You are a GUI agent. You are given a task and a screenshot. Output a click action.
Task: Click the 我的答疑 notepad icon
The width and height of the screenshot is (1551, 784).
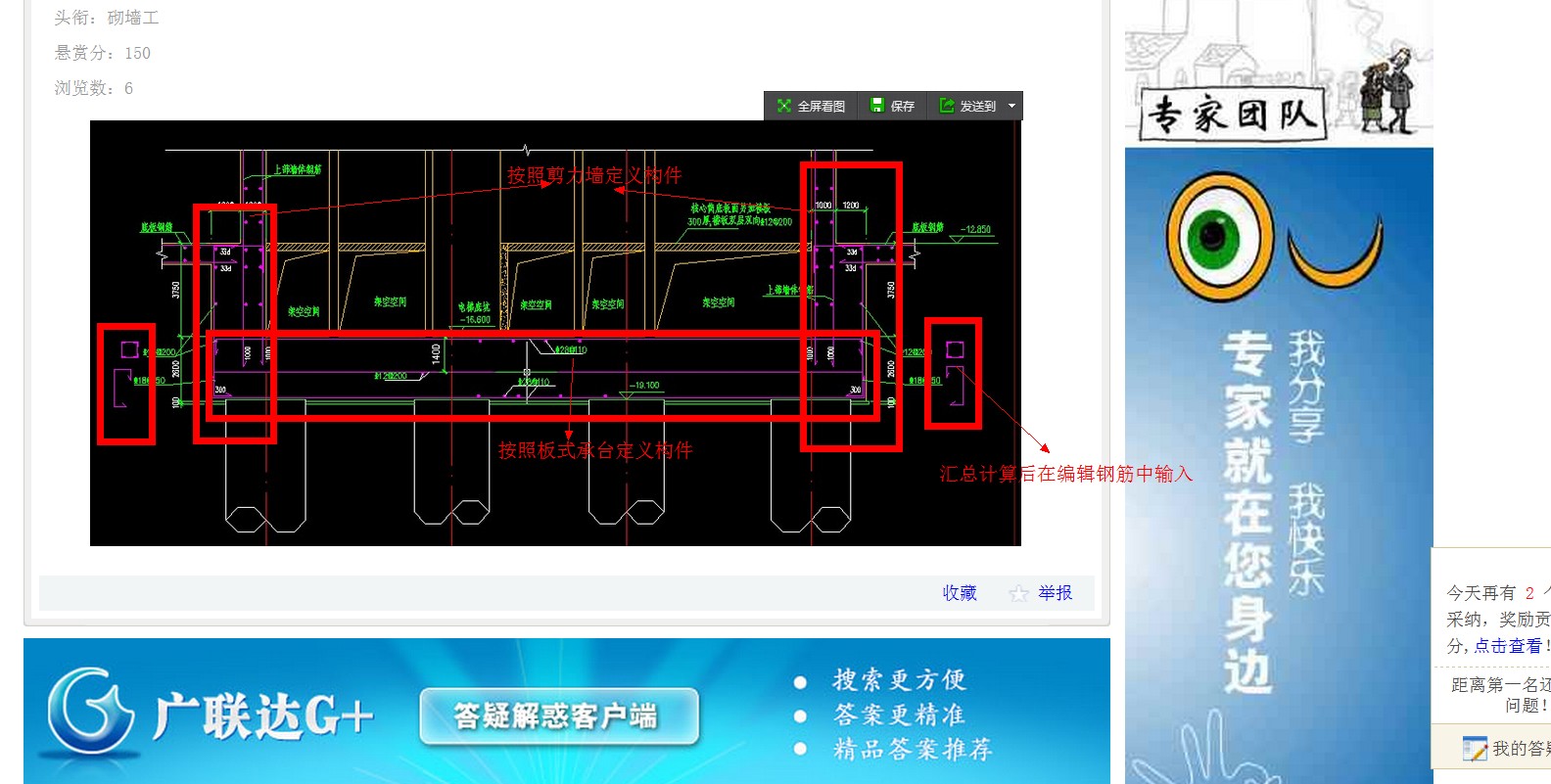(1474, 749)
